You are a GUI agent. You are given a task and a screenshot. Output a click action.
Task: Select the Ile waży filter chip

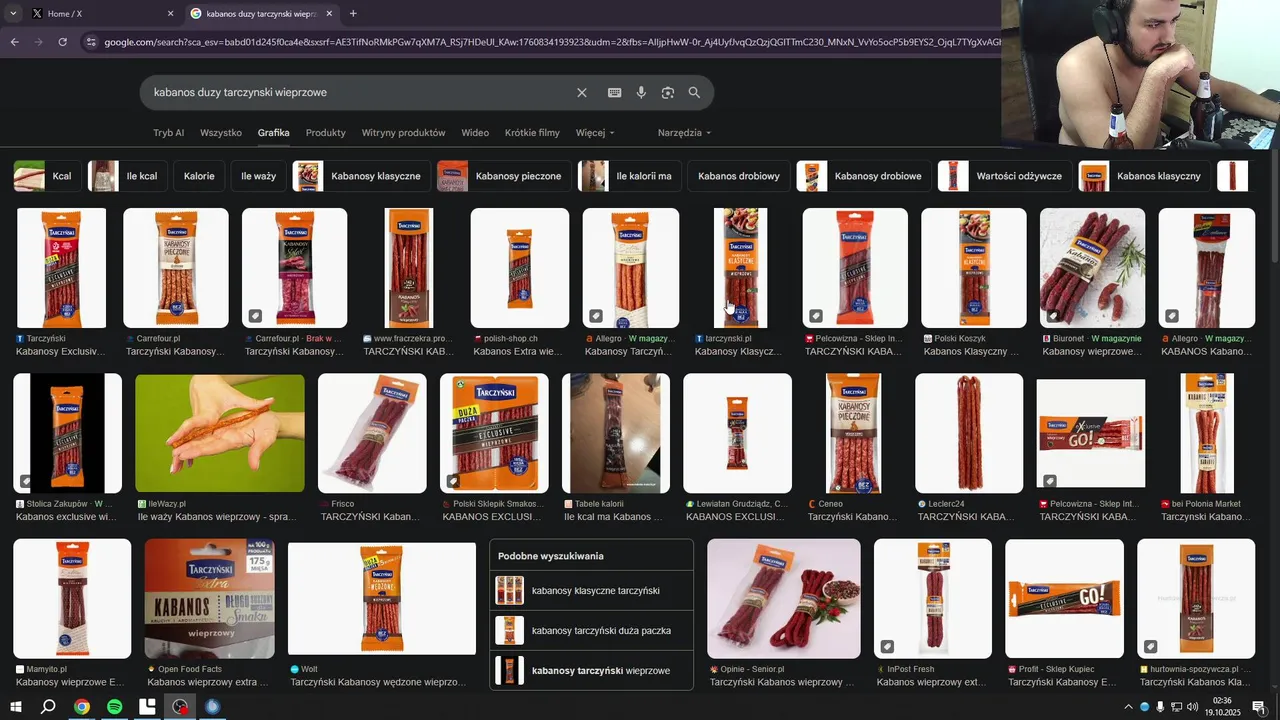point(258,176)
